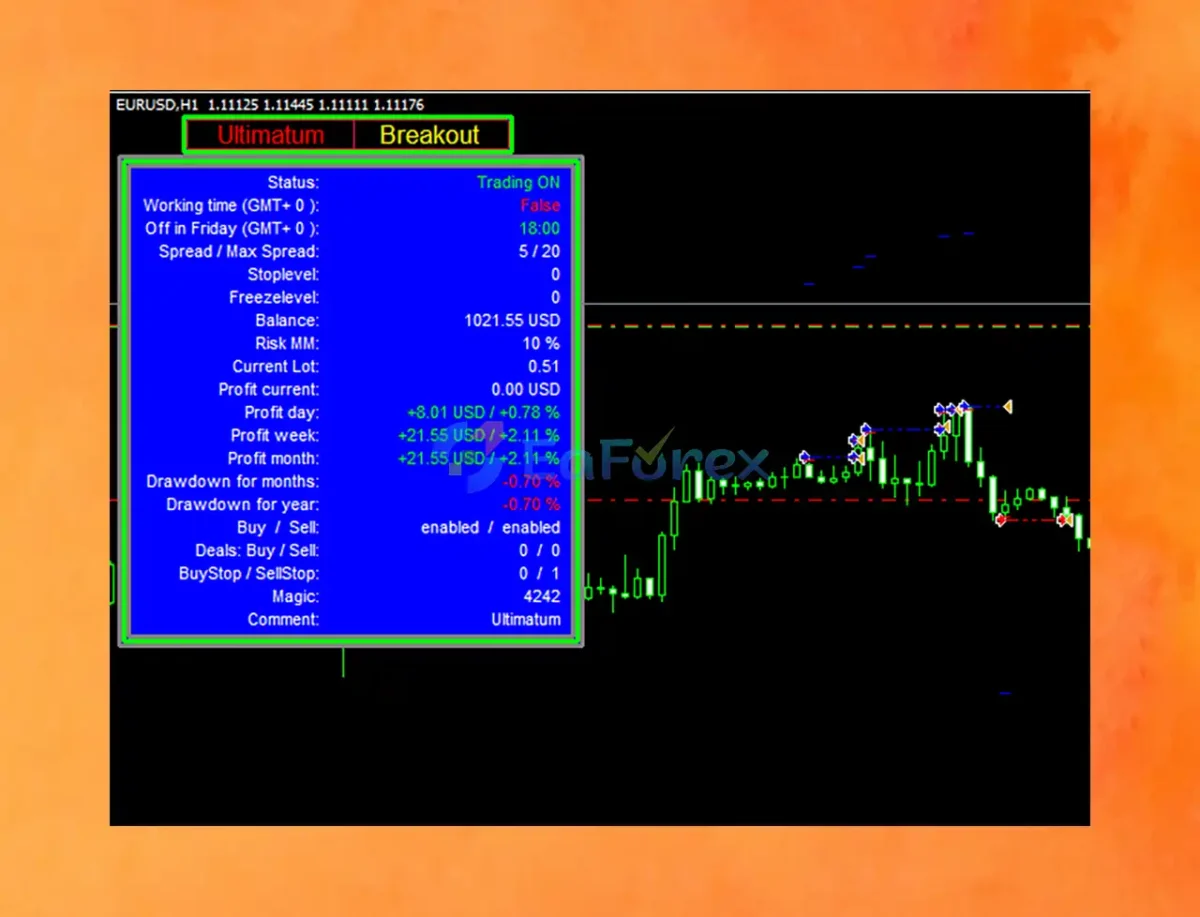Click the 'Balance:' label

coord(287,320)
